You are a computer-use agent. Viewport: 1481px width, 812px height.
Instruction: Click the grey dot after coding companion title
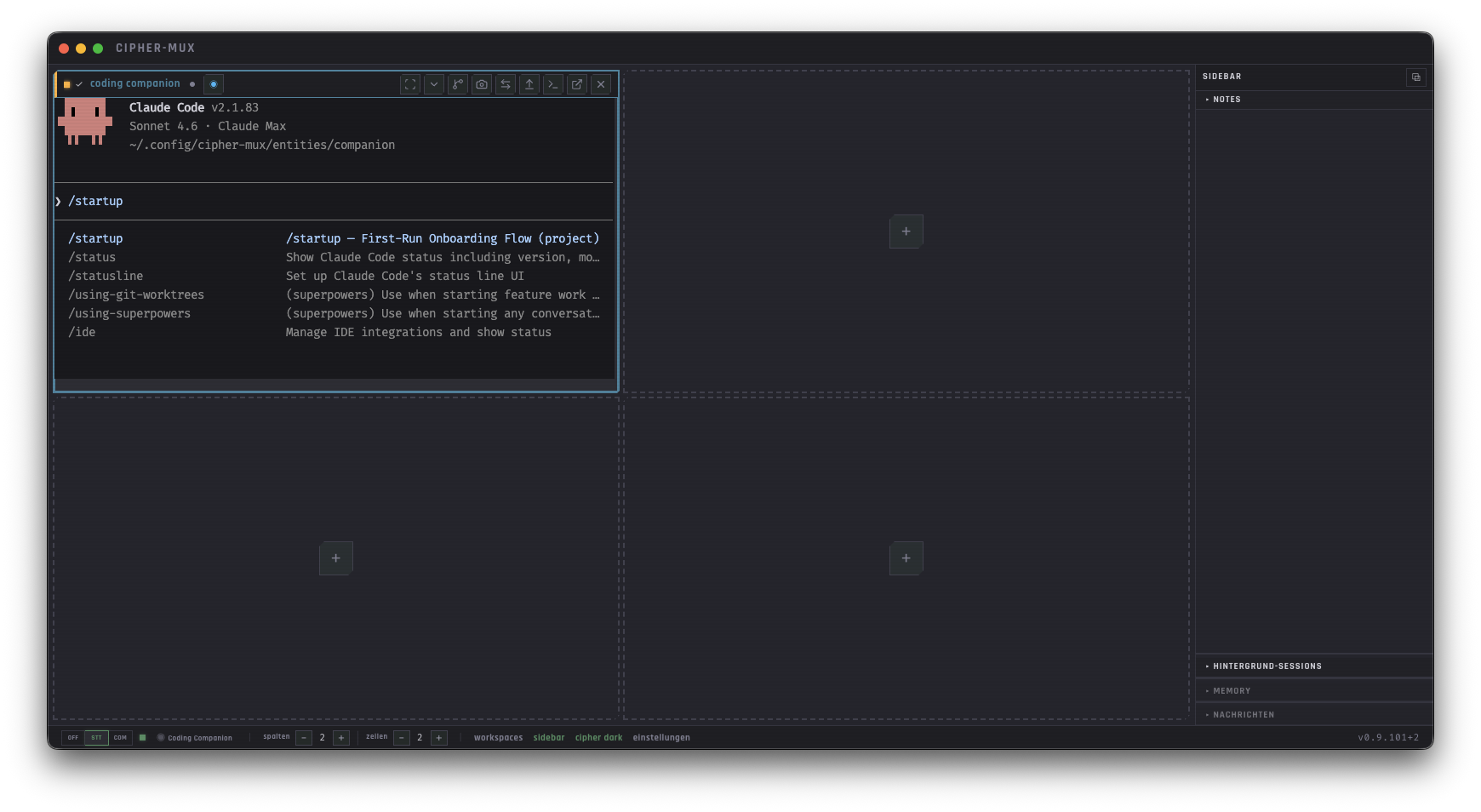(192, 84)
